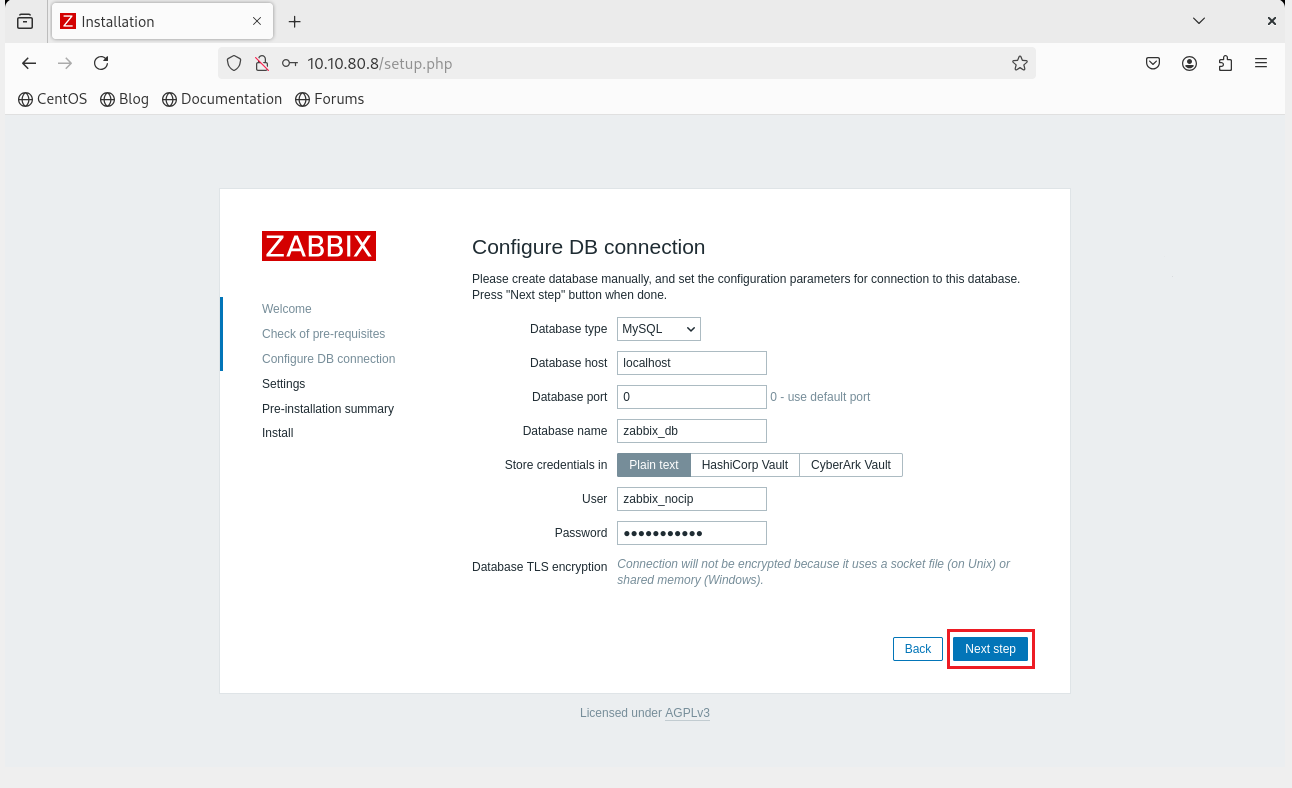Click the Check of pre-requisites step
This screenshot has height=788, width=1292.
pos(323,334)
